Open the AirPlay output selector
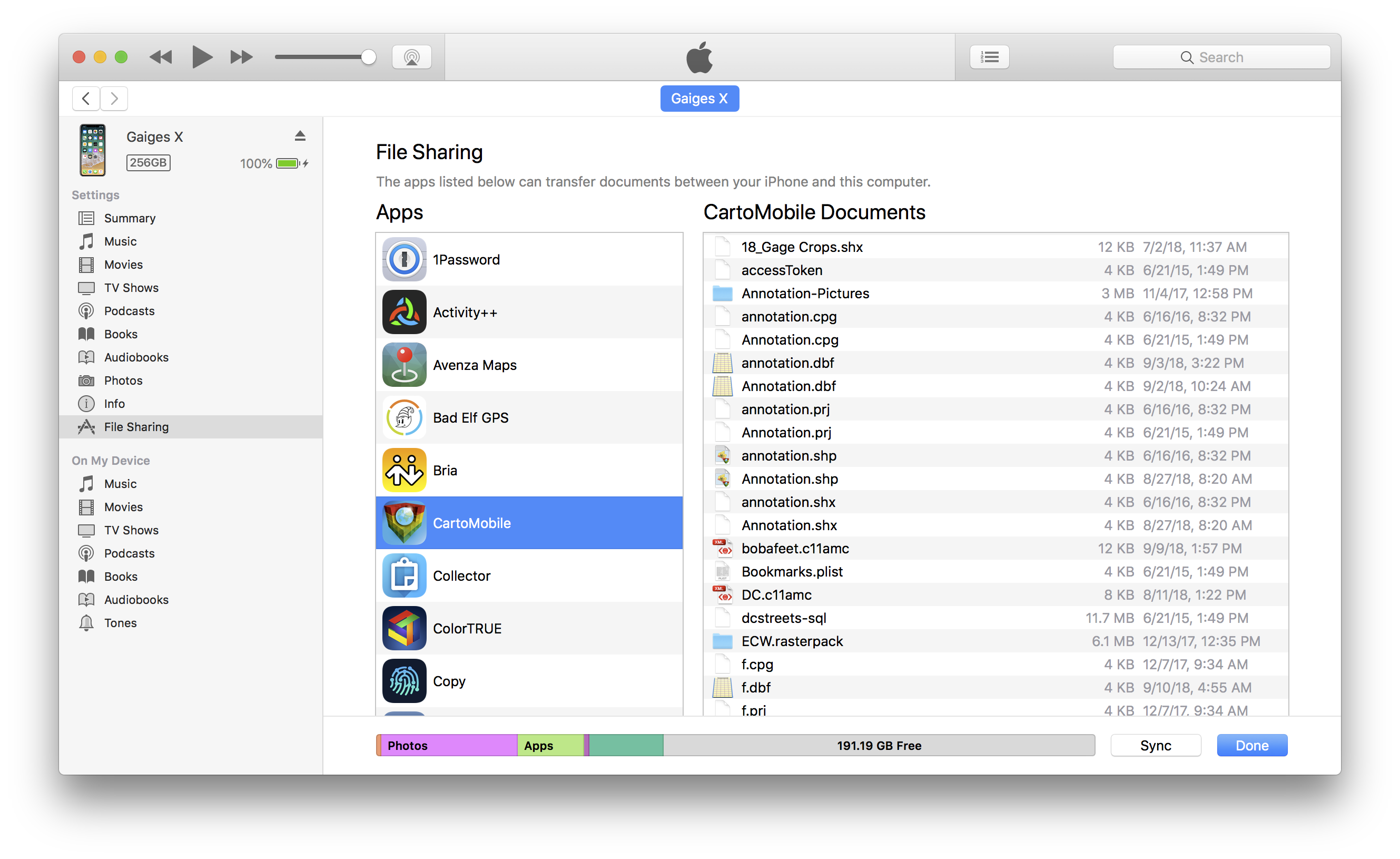 411,56
